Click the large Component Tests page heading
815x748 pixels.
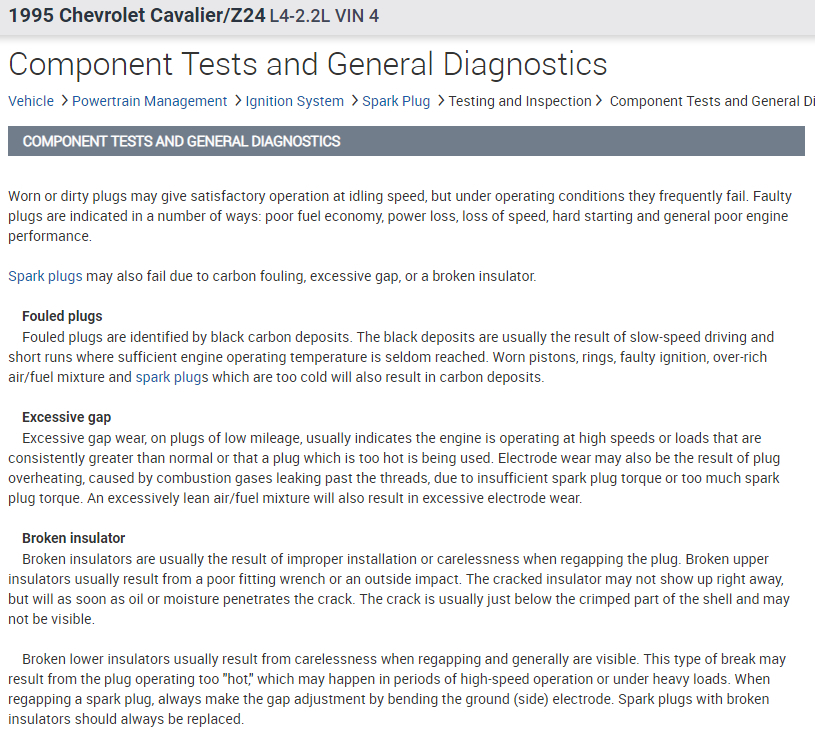coord(308,64)
